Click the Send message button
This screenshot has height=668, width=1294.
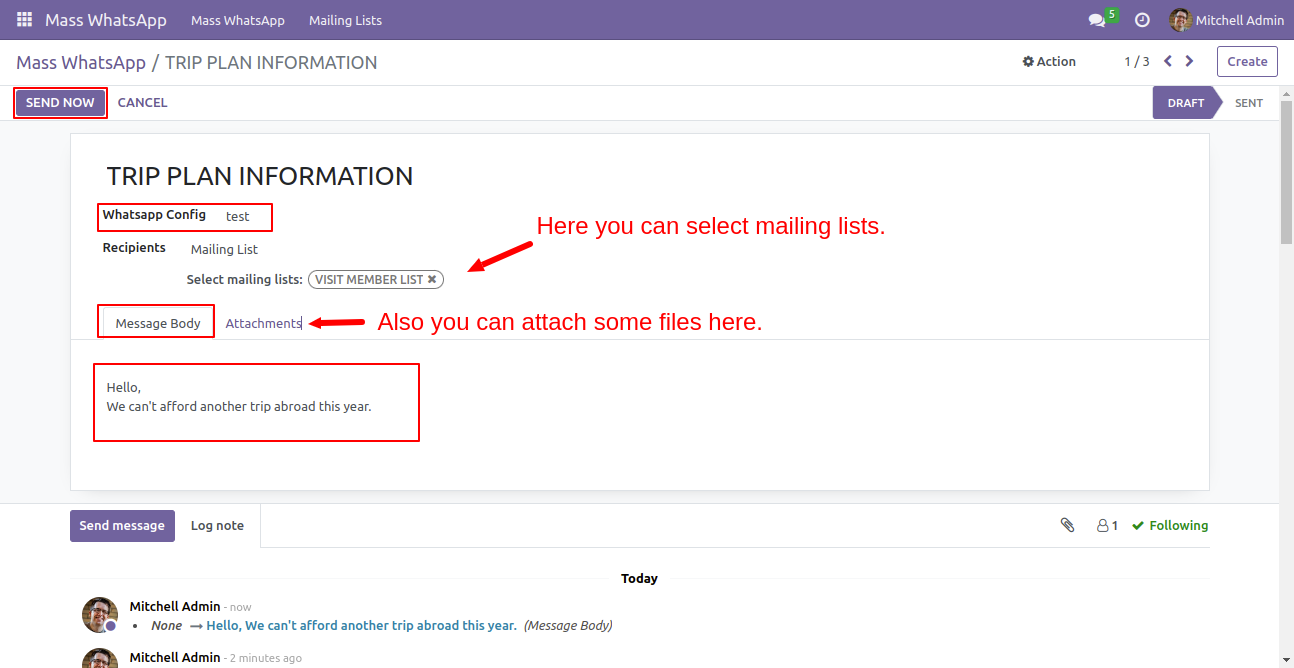[x=122, y=526]
